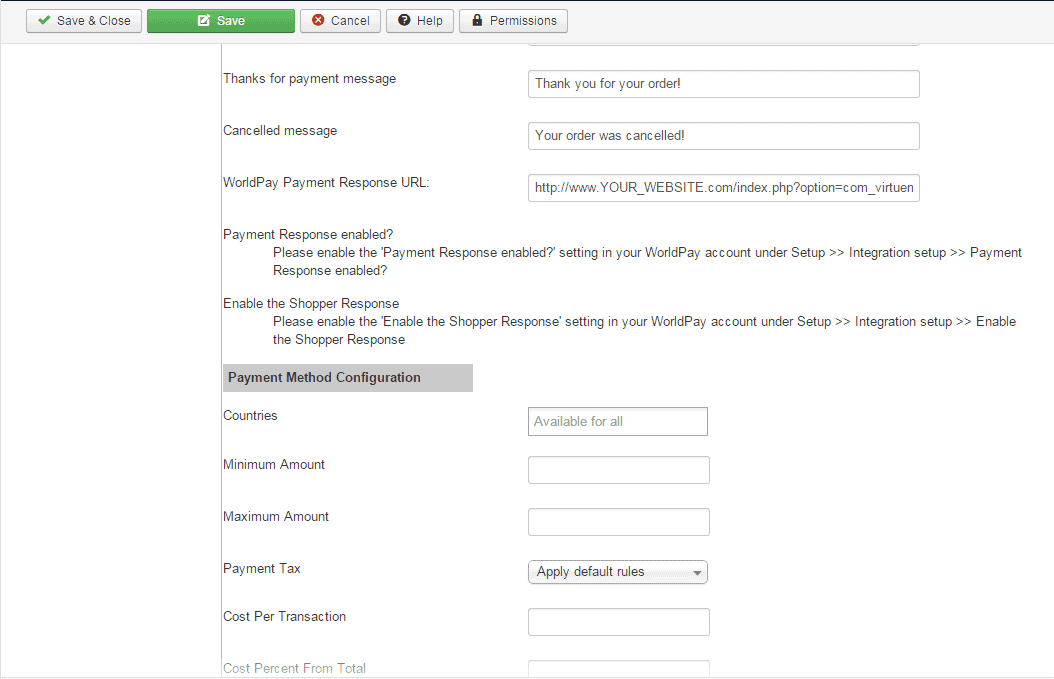Click the Payment Tax label
This screenshot has width=1054, height=679.
click(x=261, y=569)
